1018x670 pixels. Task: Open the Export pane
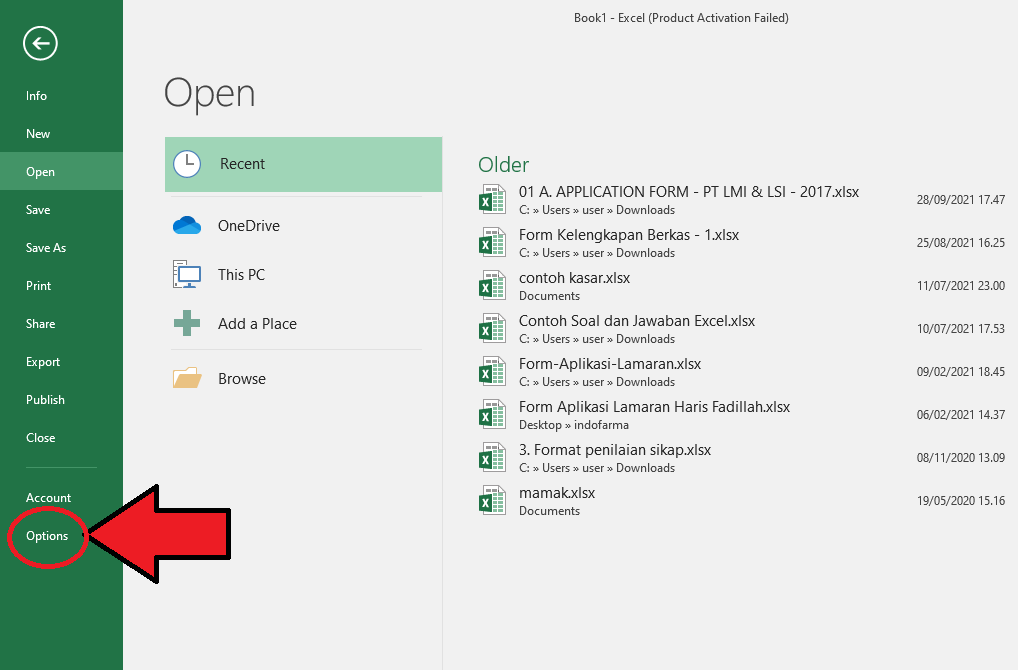(42, 361)
